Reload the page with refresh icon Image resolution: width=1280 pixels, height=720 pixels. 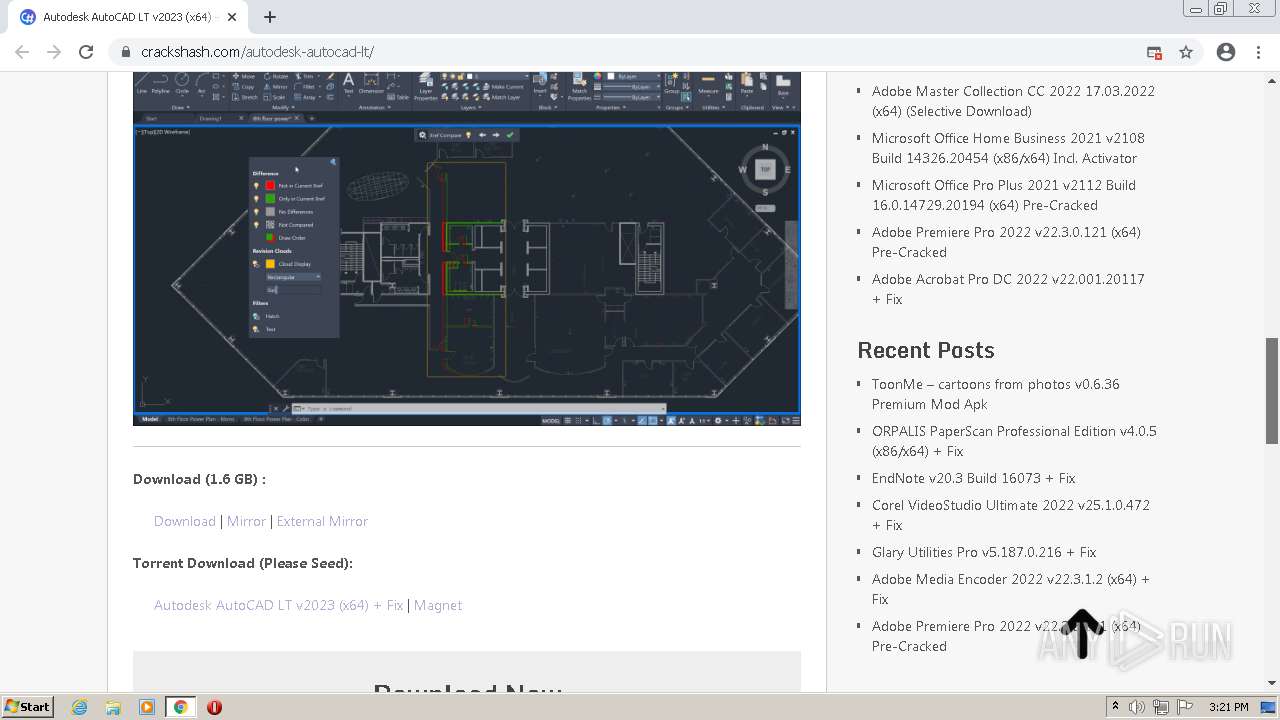pos(86,52)
